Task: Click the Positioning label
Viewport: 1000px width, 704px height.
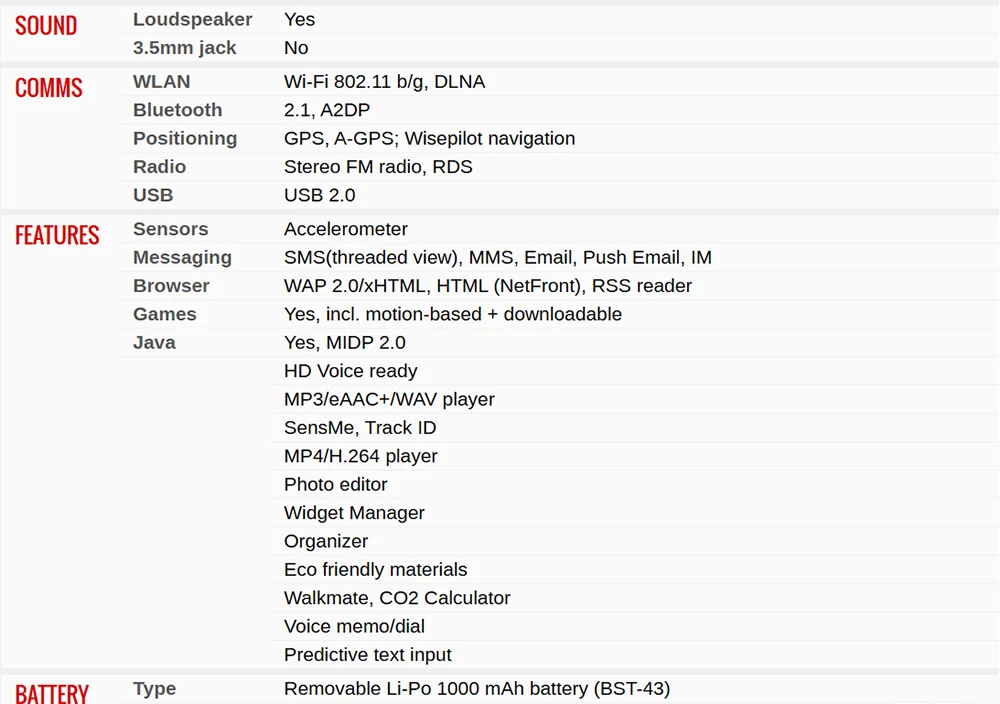Action: (185, 138)
